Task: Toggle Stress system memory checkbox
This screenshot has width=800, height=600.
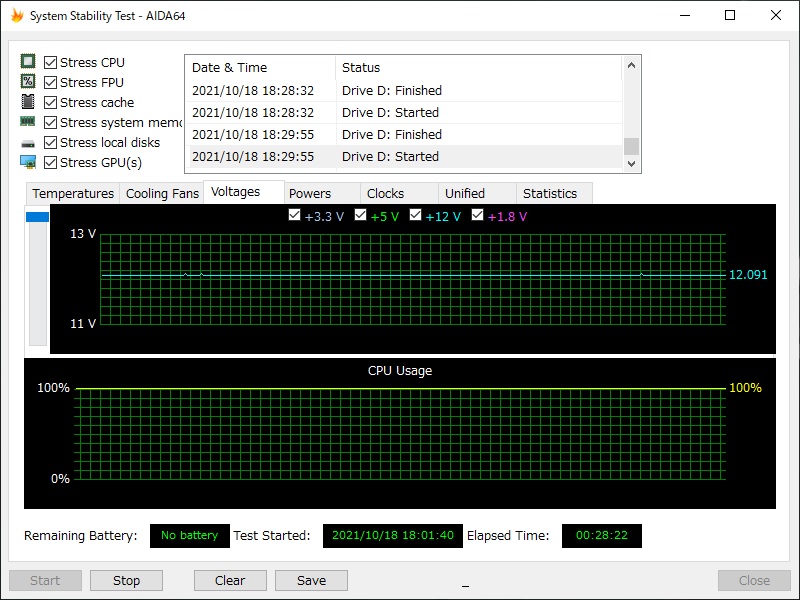Action: [51, 122]
